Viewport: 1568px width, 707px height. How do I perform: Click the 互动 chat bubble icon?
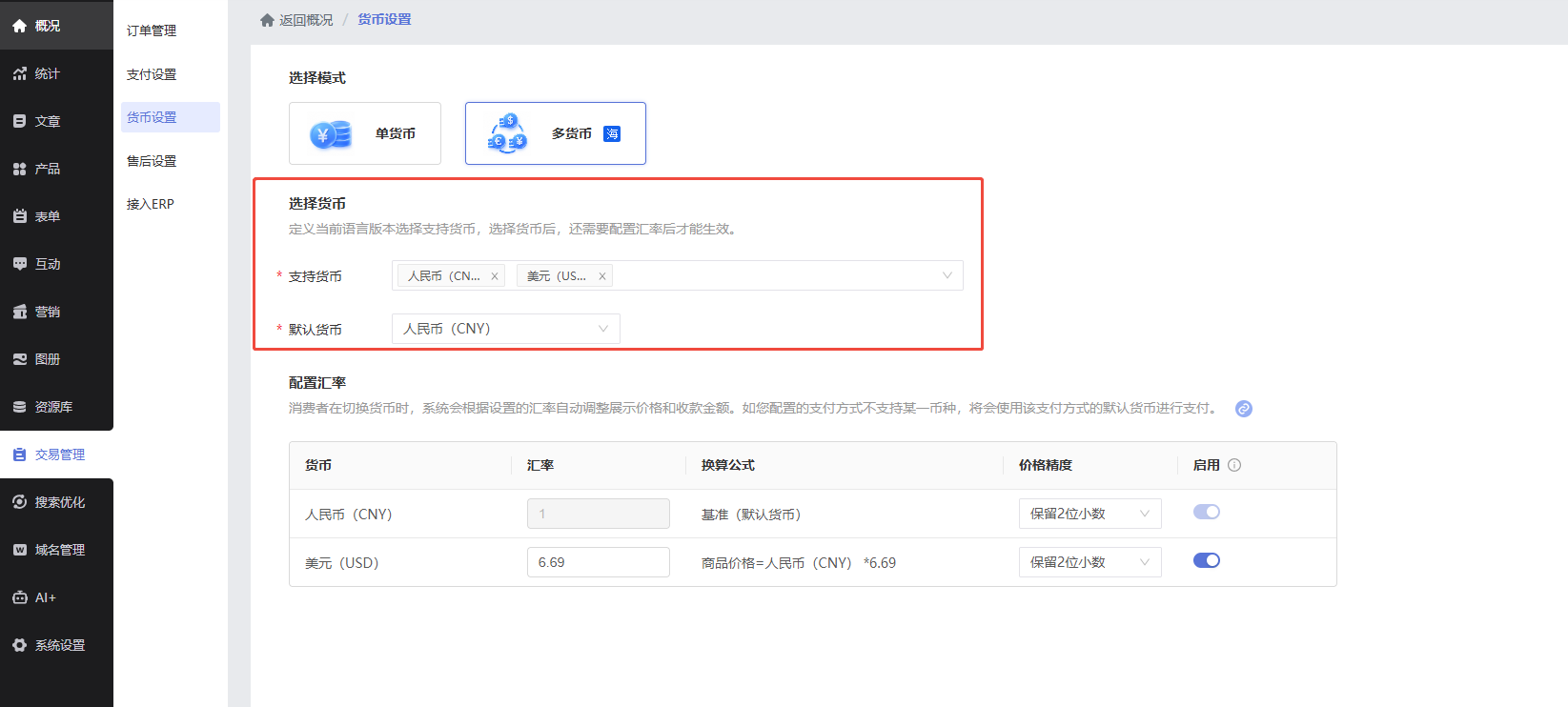tap(19, 264)
